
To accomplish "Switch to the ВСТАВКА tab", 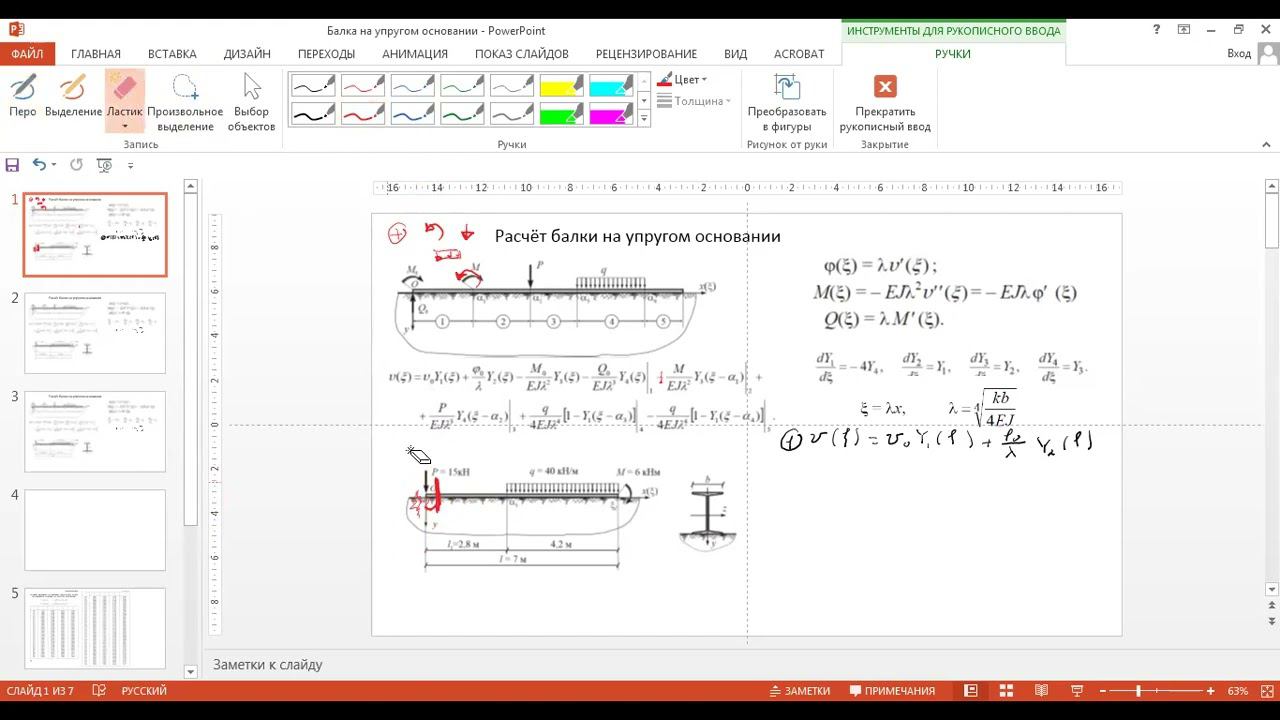I will (172, 54).
